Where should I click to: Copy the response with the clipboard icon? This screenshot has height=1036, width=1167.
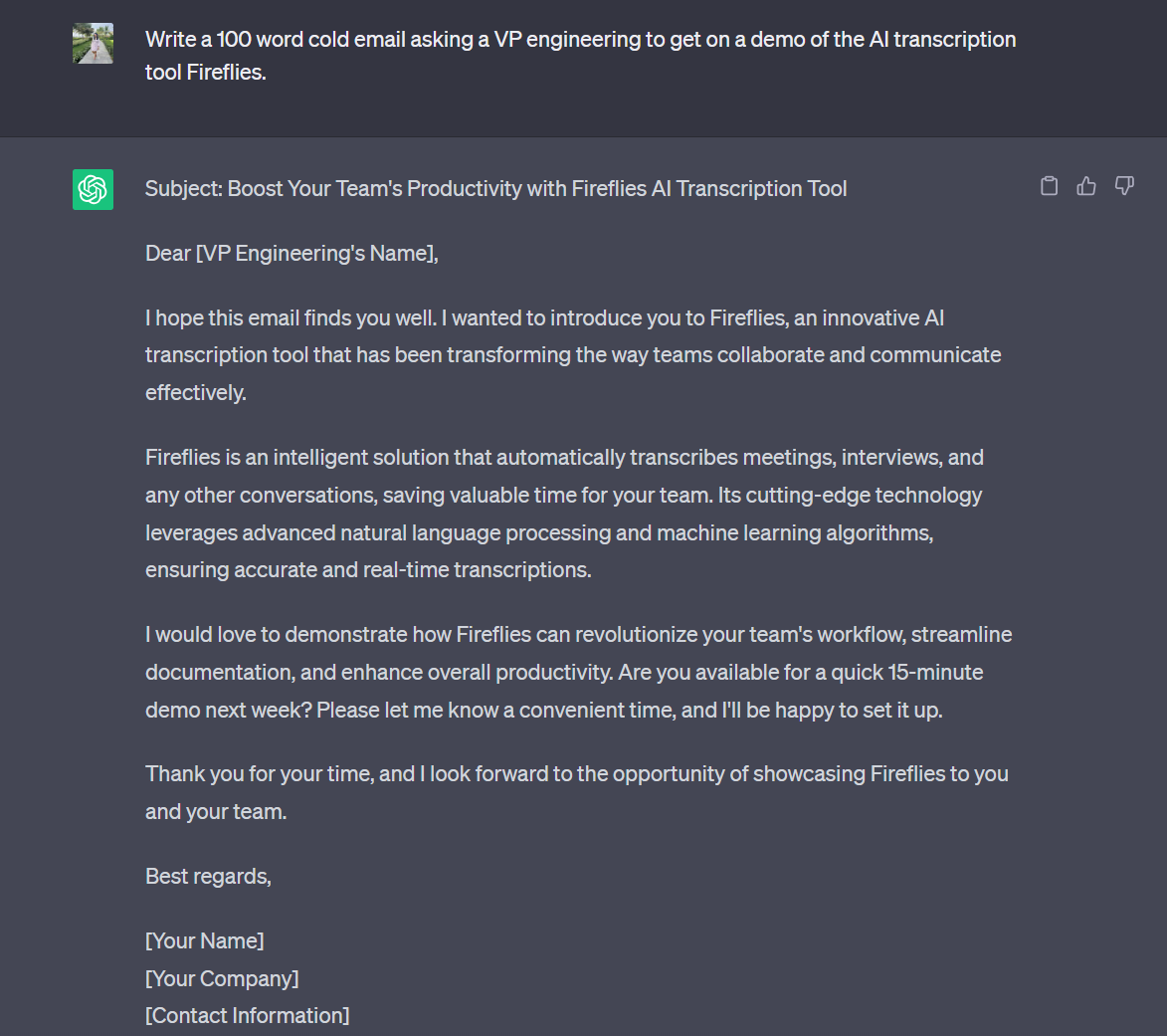click(x=1049, y=186)
